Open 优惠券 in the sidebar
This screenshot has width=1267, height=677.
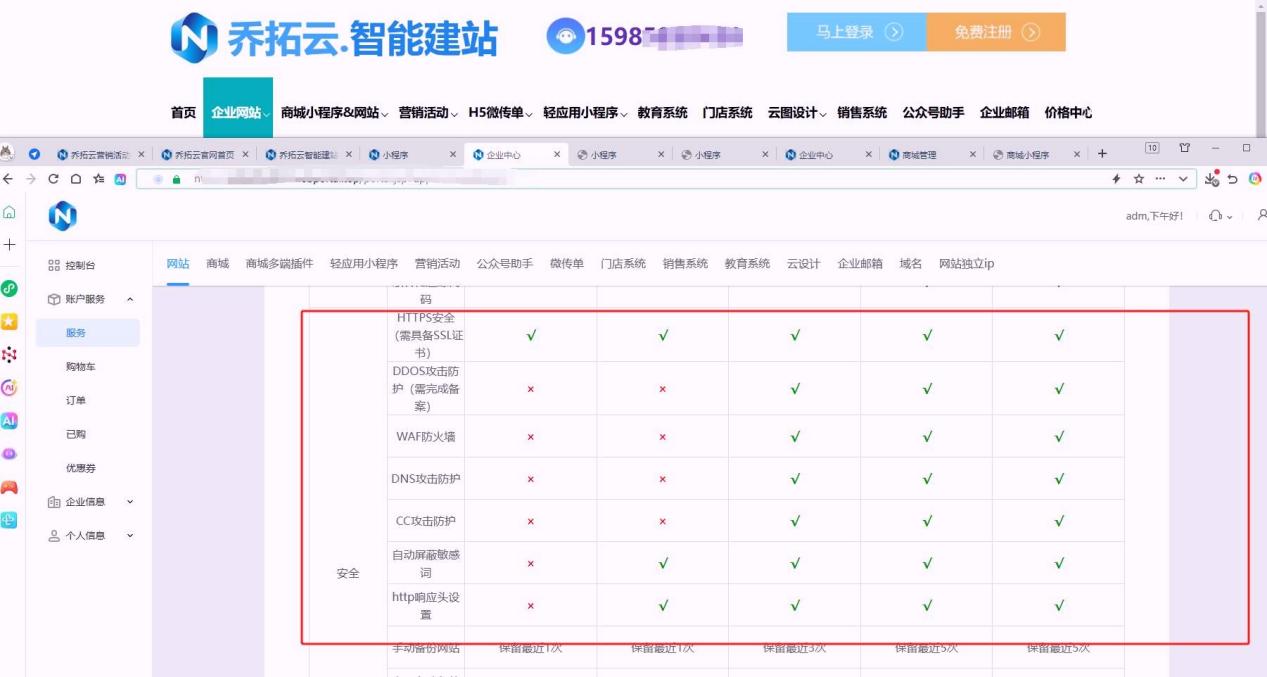81,468
